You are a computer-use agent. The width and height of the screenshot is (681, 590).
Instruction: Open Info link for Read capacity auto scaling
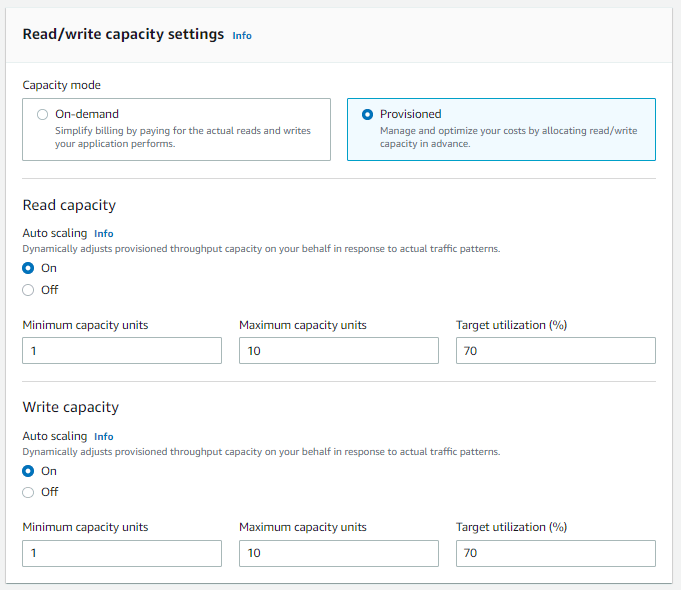pos(103,233)
